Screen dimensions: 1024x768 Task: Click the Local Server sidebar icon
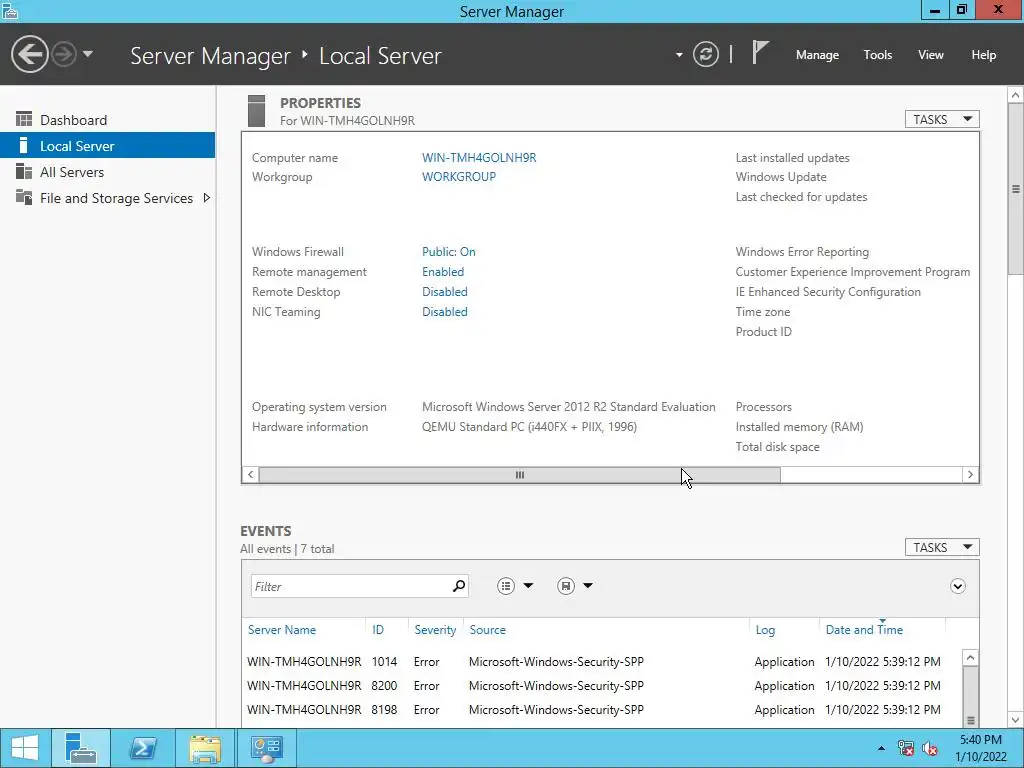[24, 145]
